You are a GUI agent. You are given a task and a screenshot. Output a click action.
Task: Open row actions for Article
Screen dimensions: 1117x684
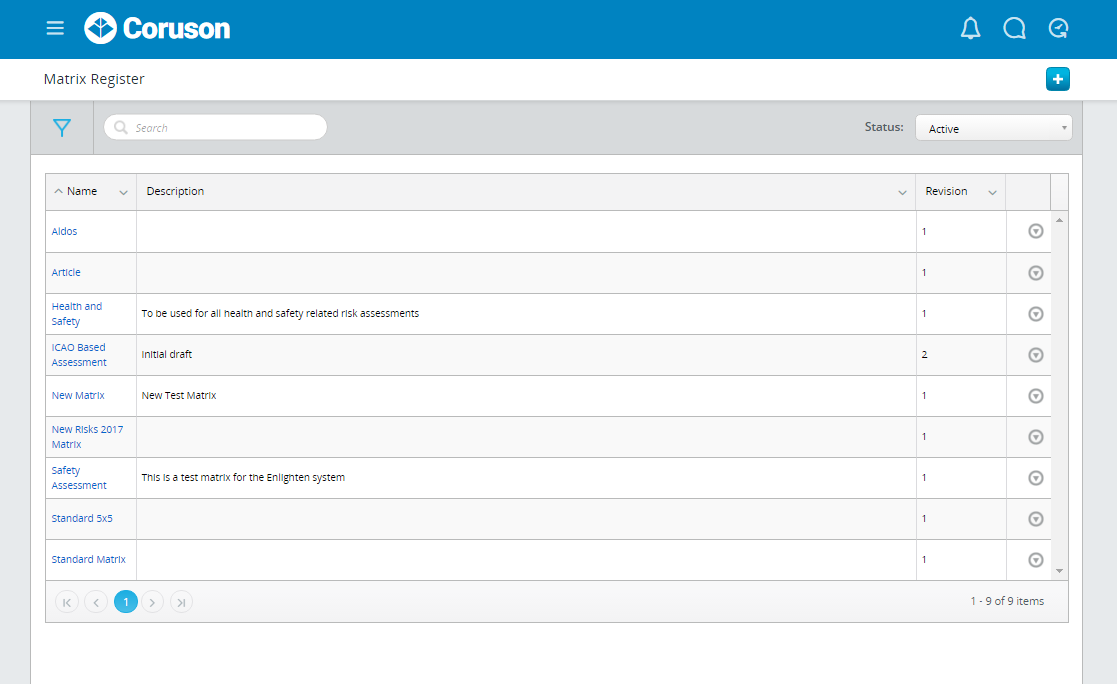coord(1036,273)
